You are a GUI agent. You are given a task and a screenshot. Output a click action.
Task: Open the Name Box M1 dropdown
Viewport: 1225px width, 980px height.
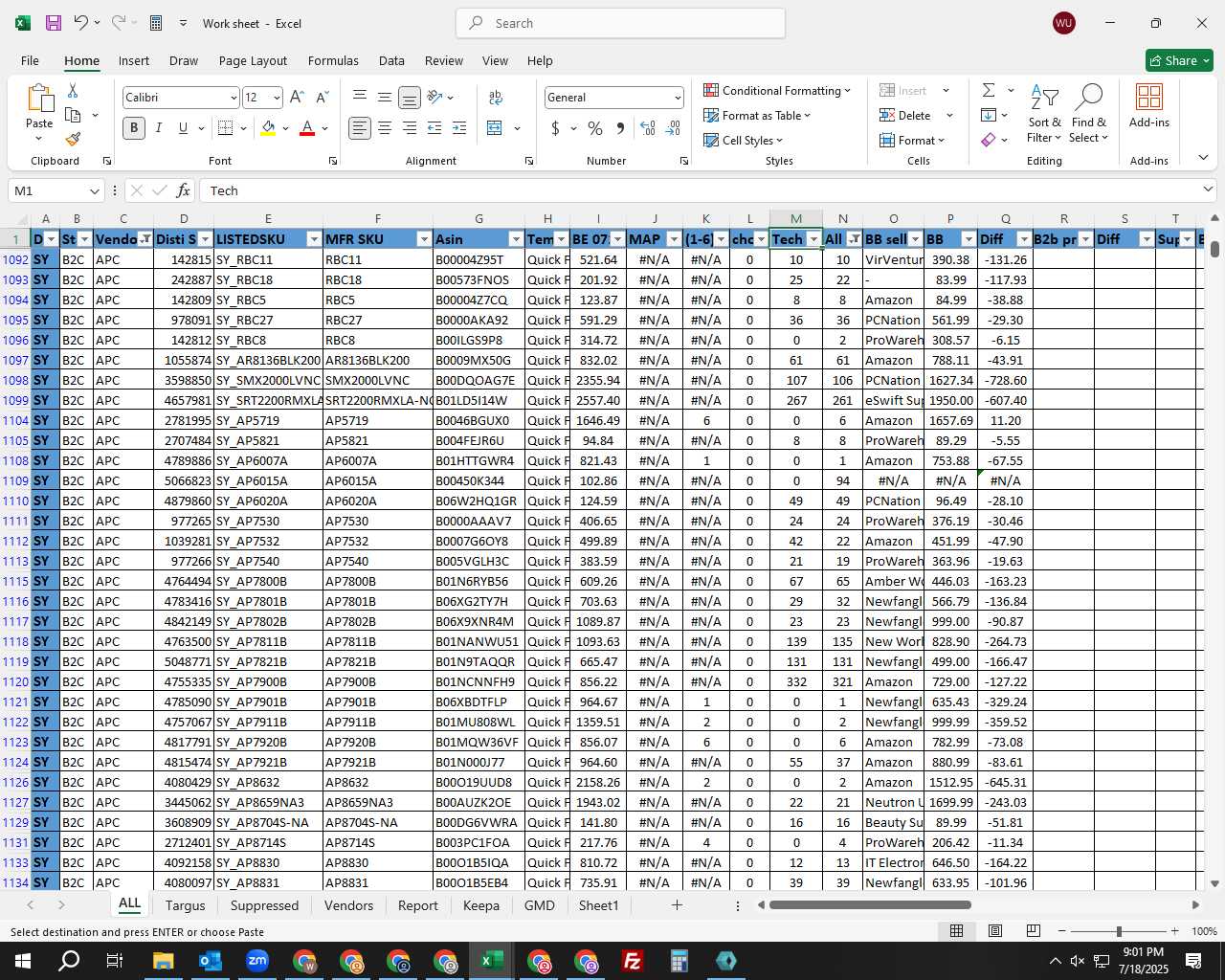point(94,190)
